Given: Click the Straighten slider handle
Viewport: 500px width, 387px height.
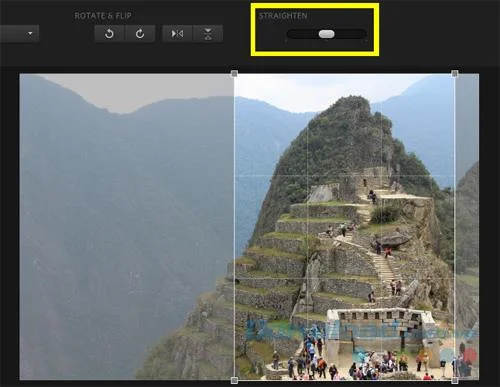Looking at the screenshot, I should pyautogui.click(x=327, y=34).
